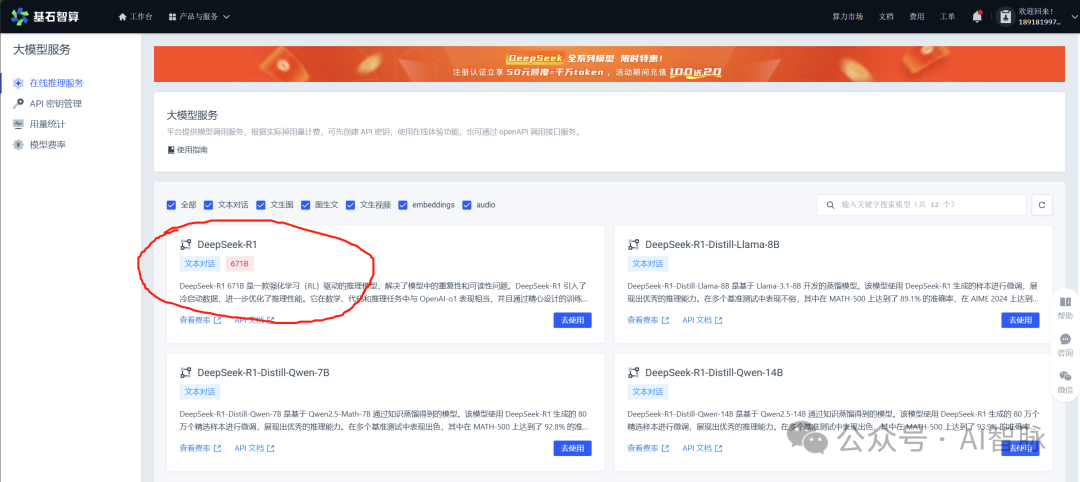Image resolution: width=1080 pixels, height=482 pixels.
Task: Click the DeepSeek-R1-Distill-Qwen-14B model icon
Action: pos(634,373)
